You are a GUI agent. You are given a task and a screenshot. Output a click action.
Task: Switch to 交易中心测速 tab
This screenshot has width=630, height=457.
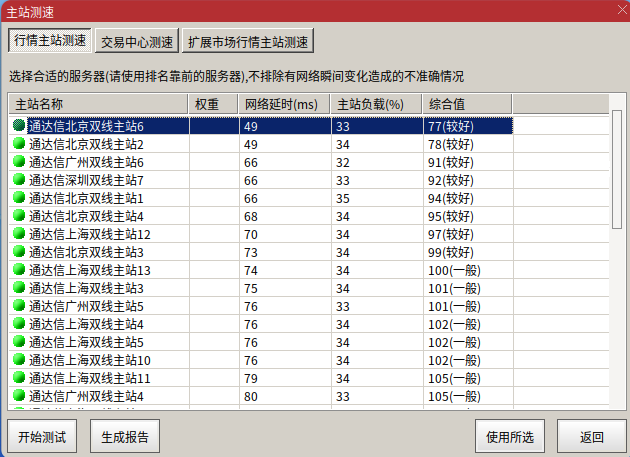[137, 41]
